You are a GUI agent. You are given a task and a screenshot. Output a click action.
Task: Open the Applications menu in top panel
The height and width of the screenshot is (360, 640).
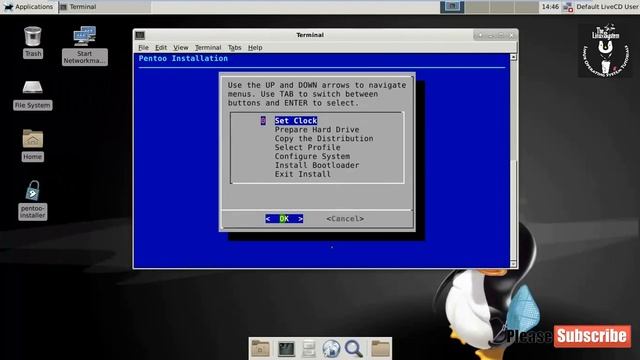click(29, 7)
